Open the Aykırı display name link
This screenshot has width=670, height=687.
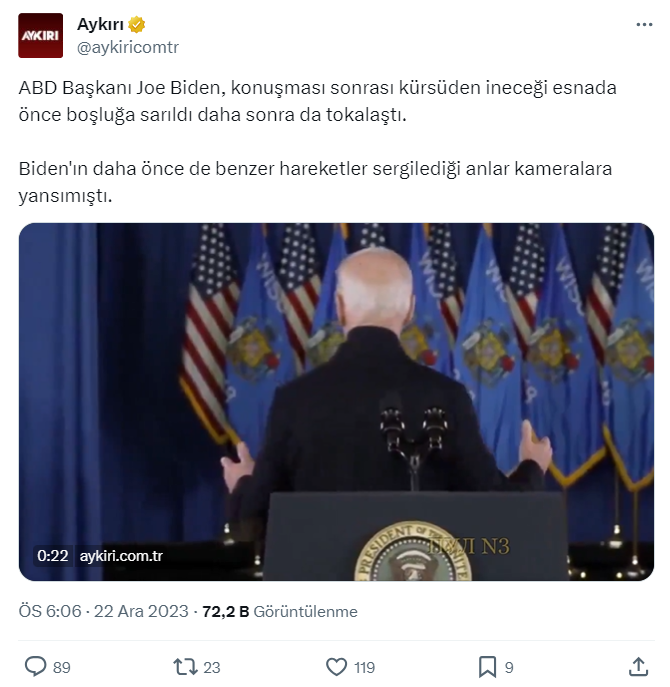100,25
